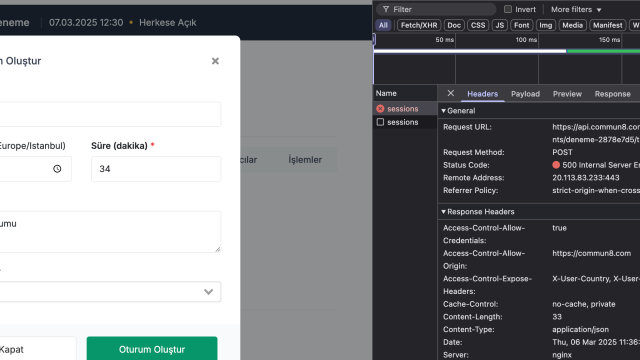Click the network timeline overview bar
The width and height of the screenshot is (640, 360).
[x=507, y=51]
